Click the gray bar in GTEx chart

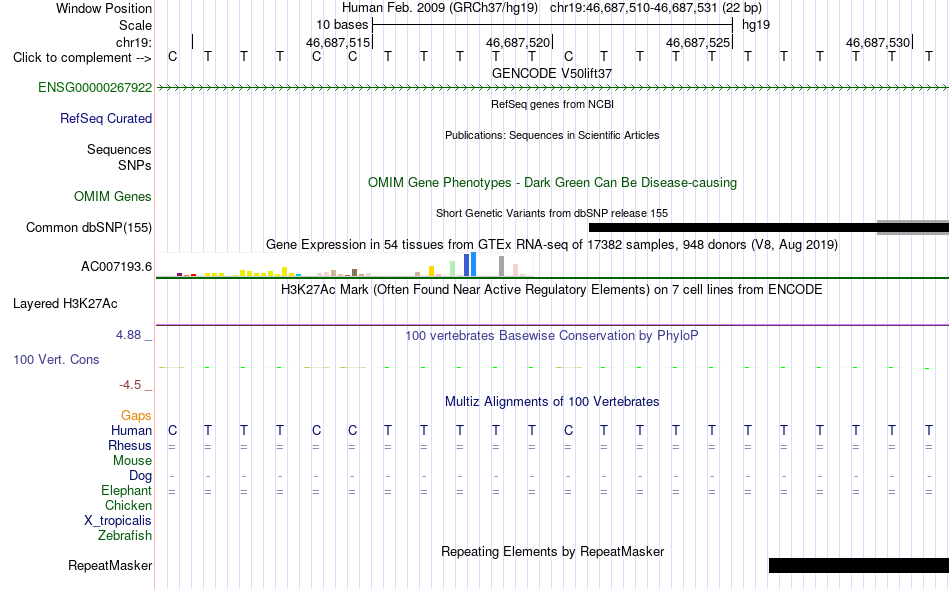coord(502,267)
